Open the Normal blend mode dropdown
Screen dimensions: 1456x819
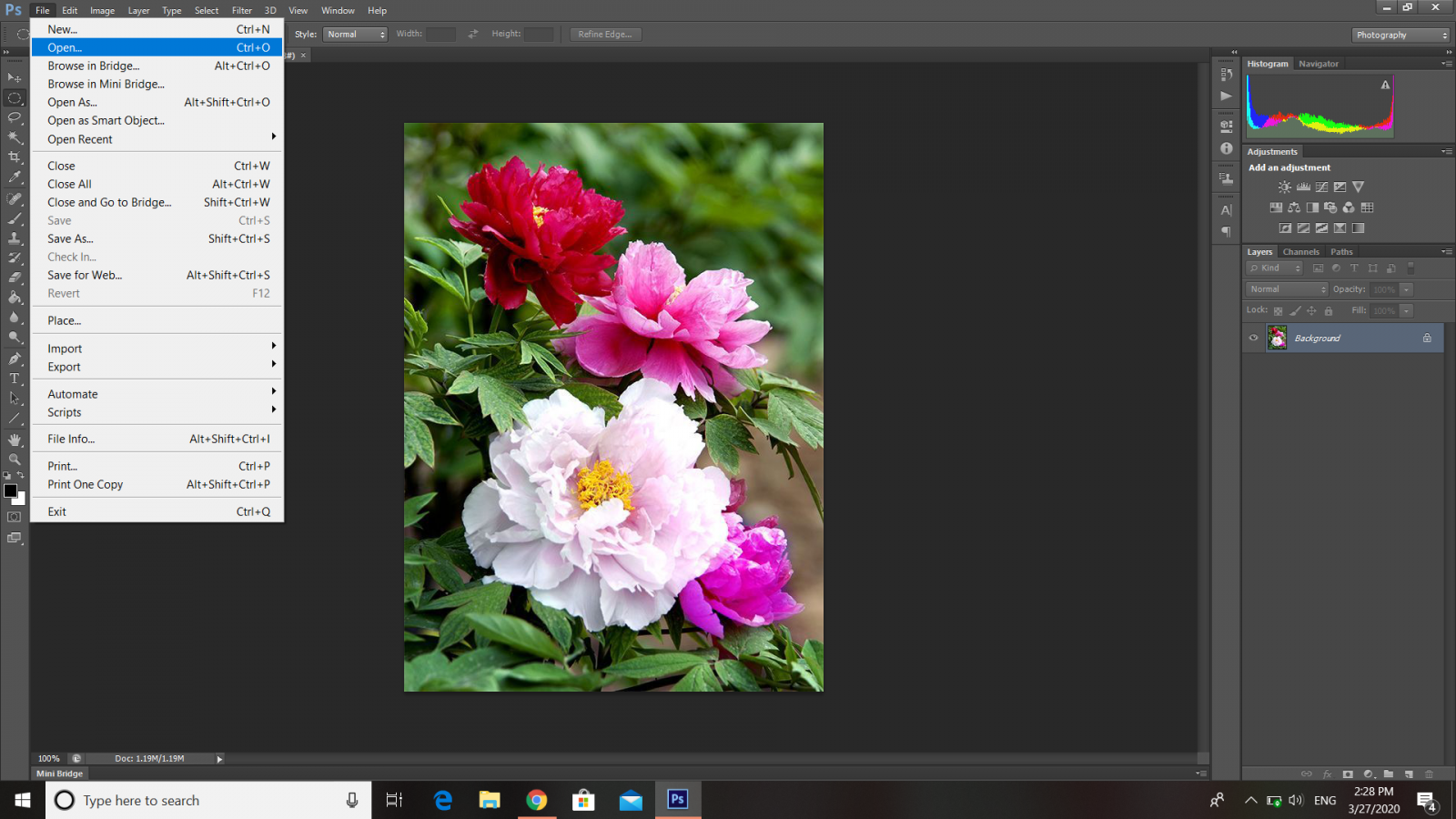pos(1287,289)
